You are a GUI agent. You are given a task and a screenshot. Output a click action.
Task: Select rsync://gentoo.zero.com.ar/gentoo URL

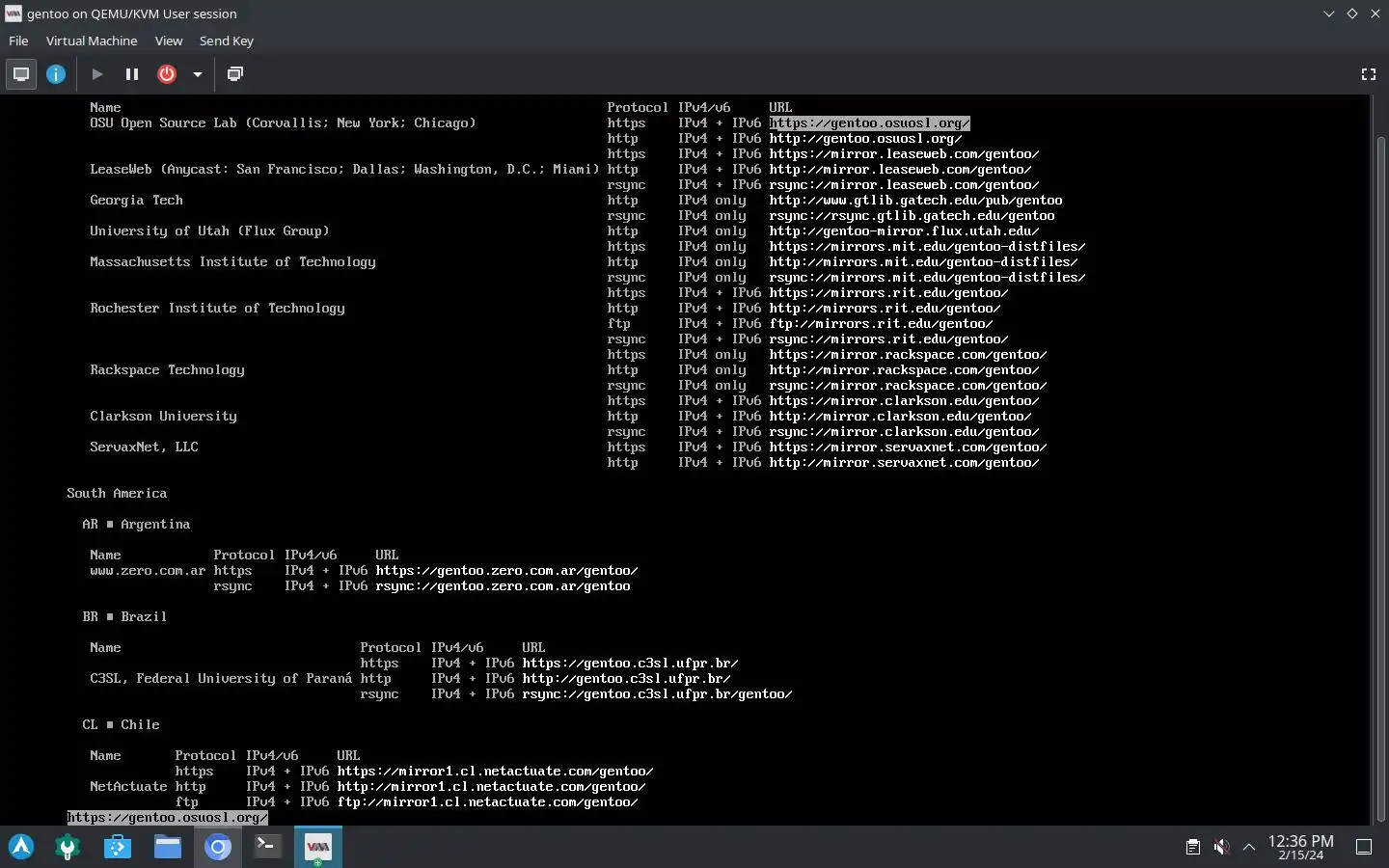click(503, 586)
